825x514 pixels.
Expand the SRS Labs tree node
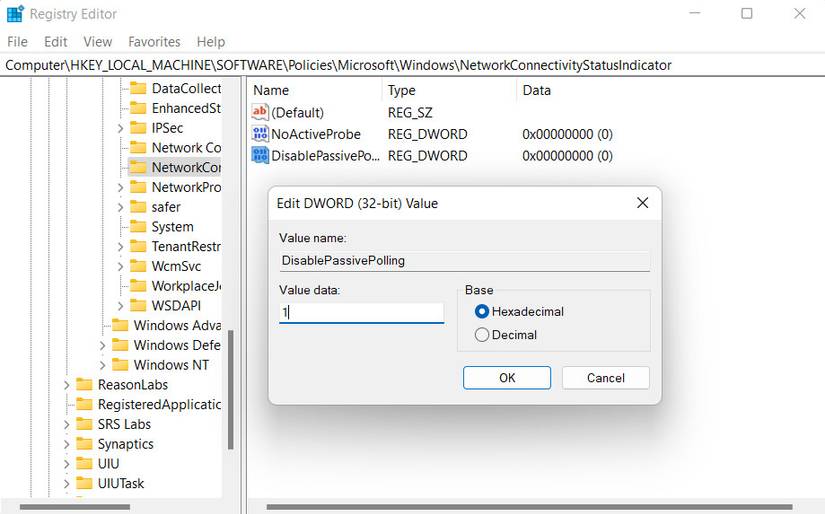[x=67, y=424]
